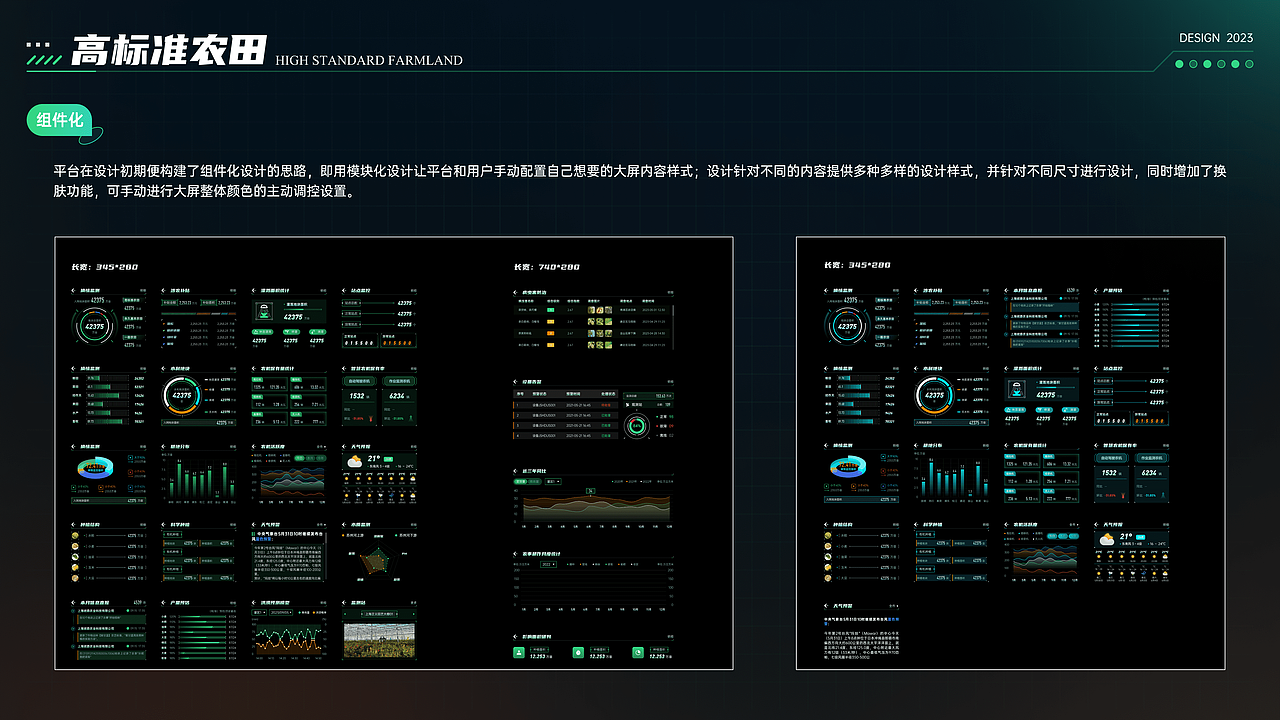The width and height of the screenshot is (1280, 720).
Task: Click the green status swatch in first table row
Action: point(551,310)
